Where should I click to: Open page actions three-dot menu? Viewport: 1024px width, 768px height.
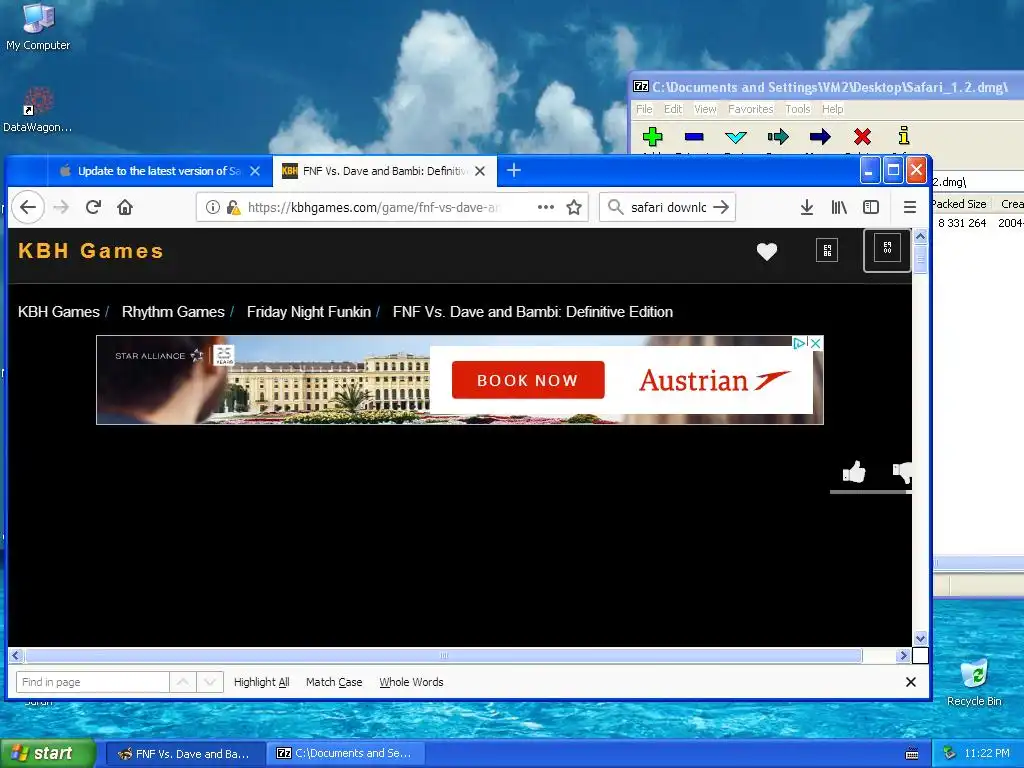click(545, 207)
